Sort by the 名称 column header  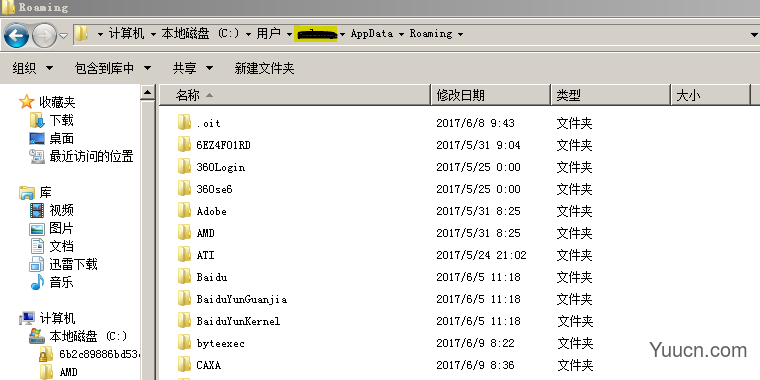pos(295,95)
